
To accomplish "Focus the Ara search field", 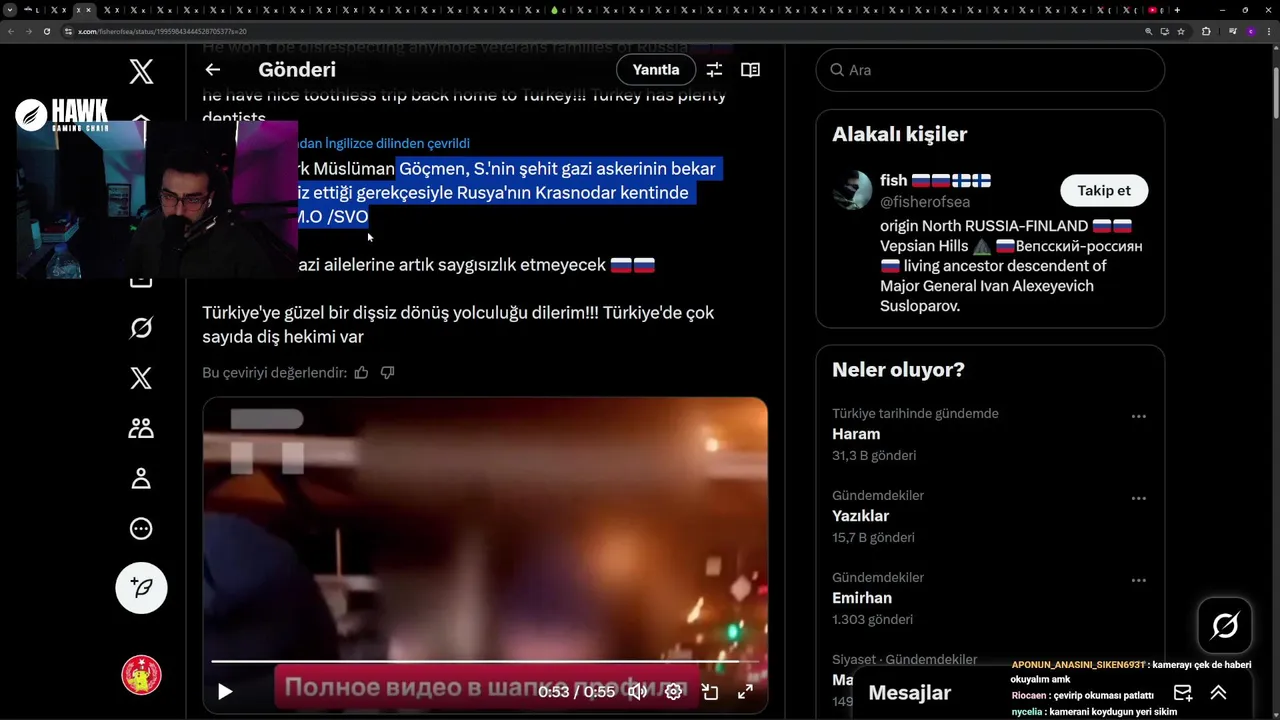I will (x=990, y=70).
